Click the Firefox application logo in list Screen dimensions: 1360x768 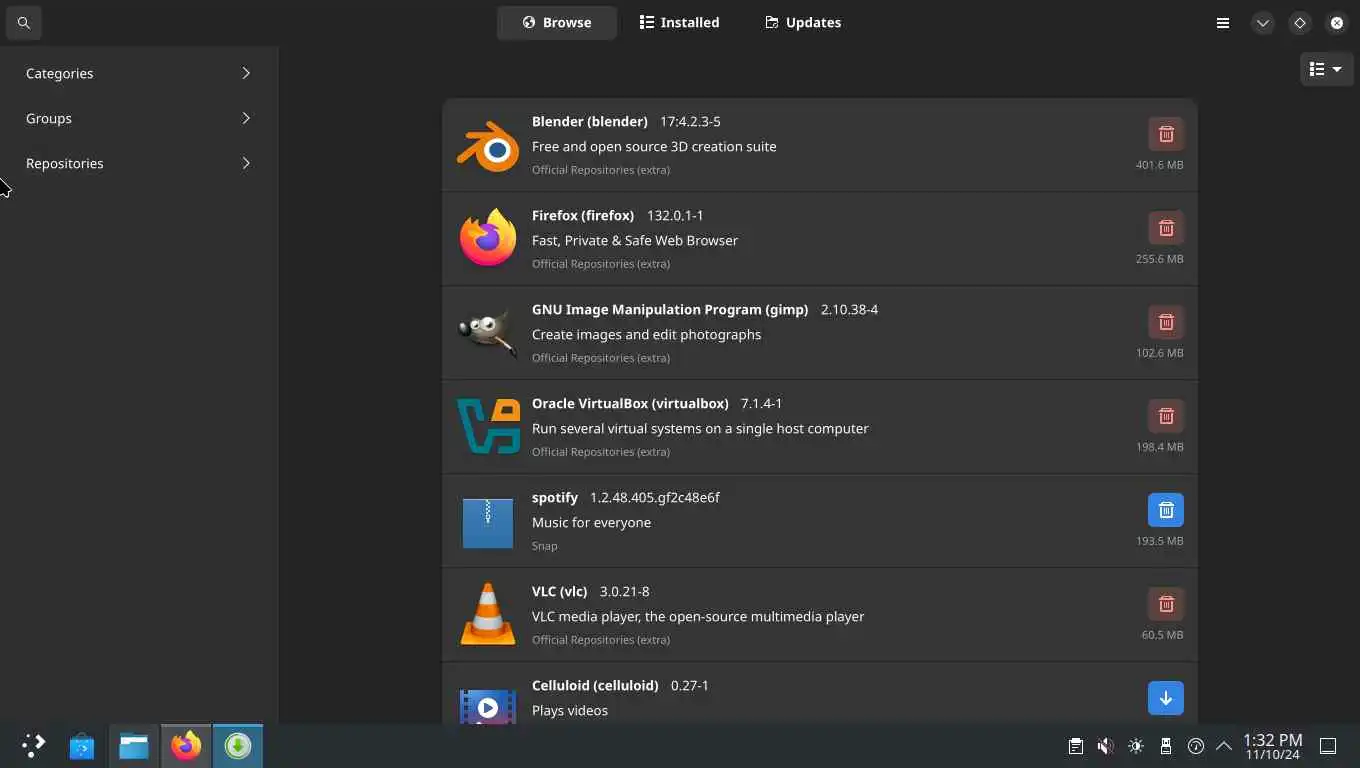488,239
